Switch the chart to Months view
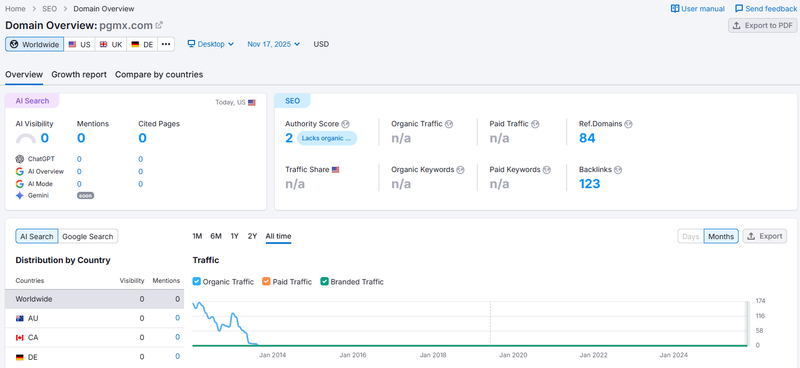 click(721, 236)
